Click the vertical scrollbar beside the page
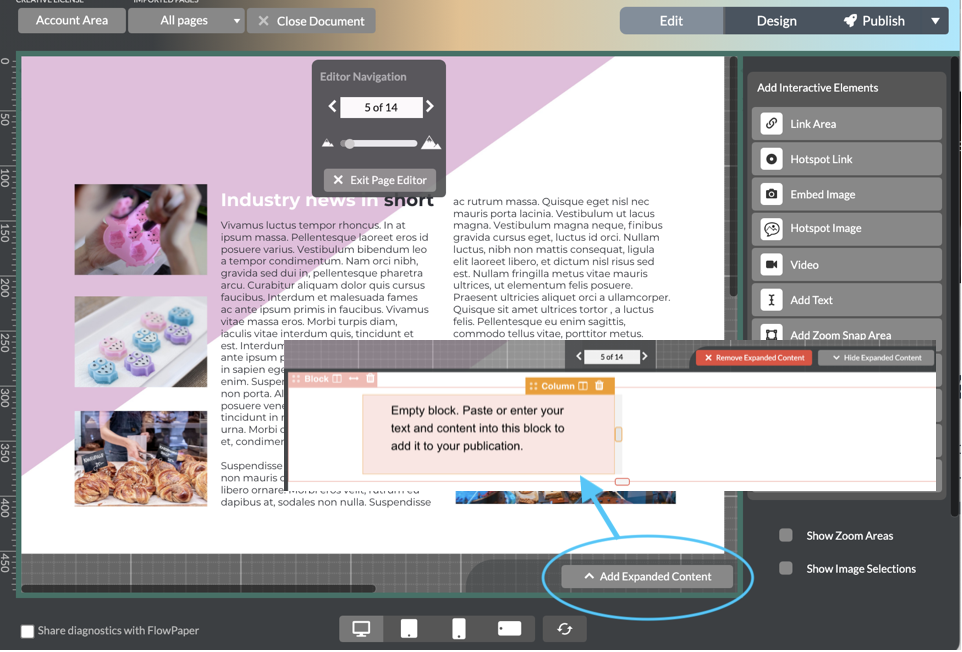 (733, 177)
